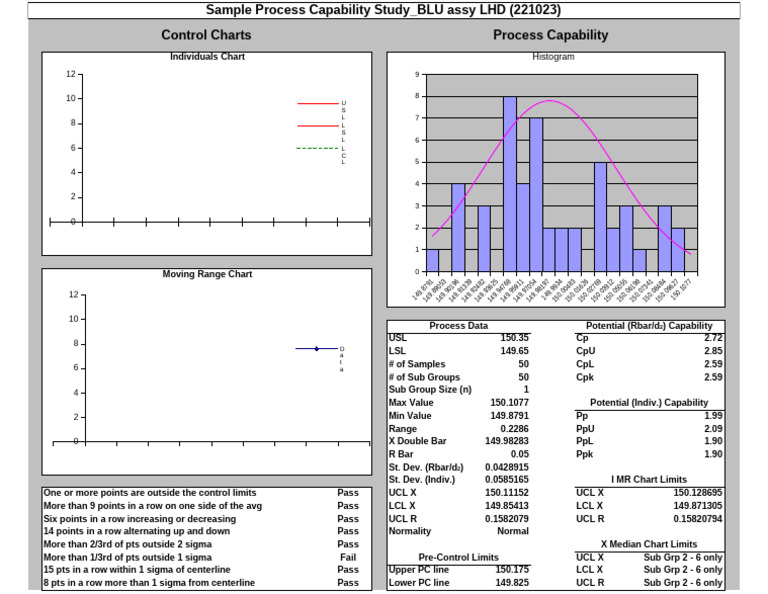Click the Histogram chart title

click(553, 57)
